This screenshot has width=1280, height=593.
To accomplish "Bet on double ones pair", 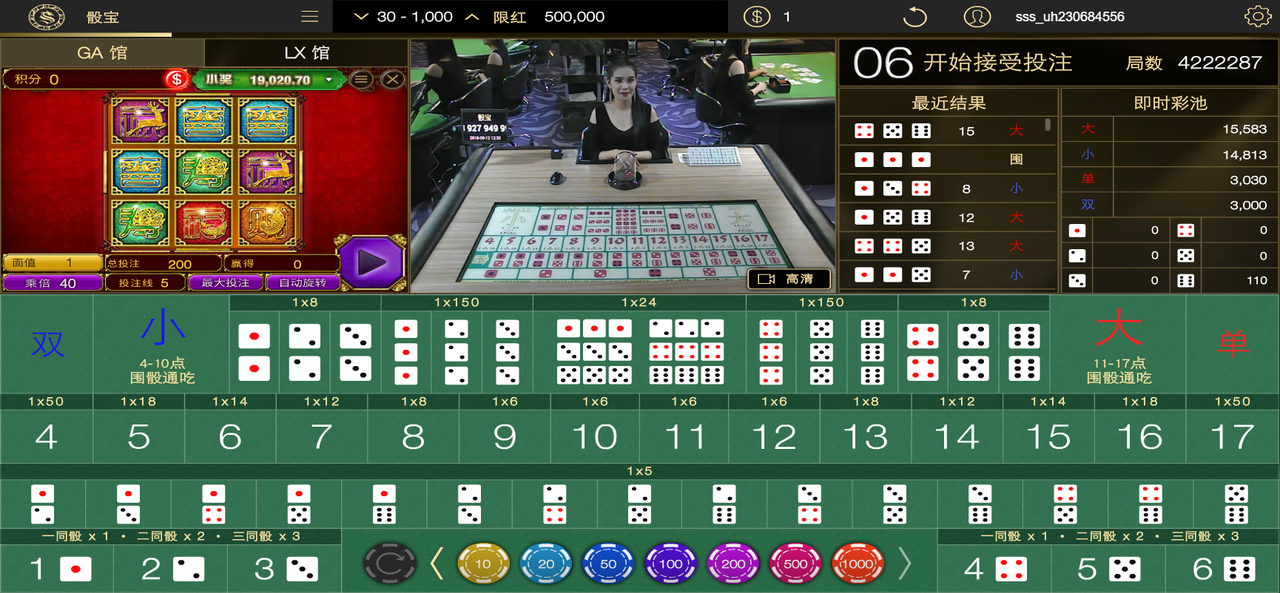I will coord(254,352).
